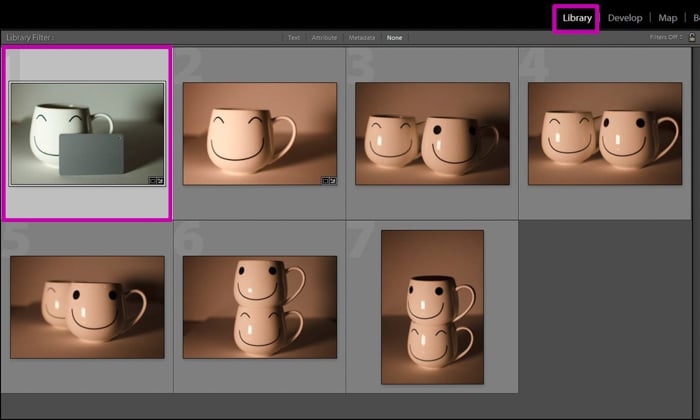Select photo 7 vertical stacked mugs
The height and width of the screenshot is (420, 700).
pyautogui.click(x=432, y=307)
